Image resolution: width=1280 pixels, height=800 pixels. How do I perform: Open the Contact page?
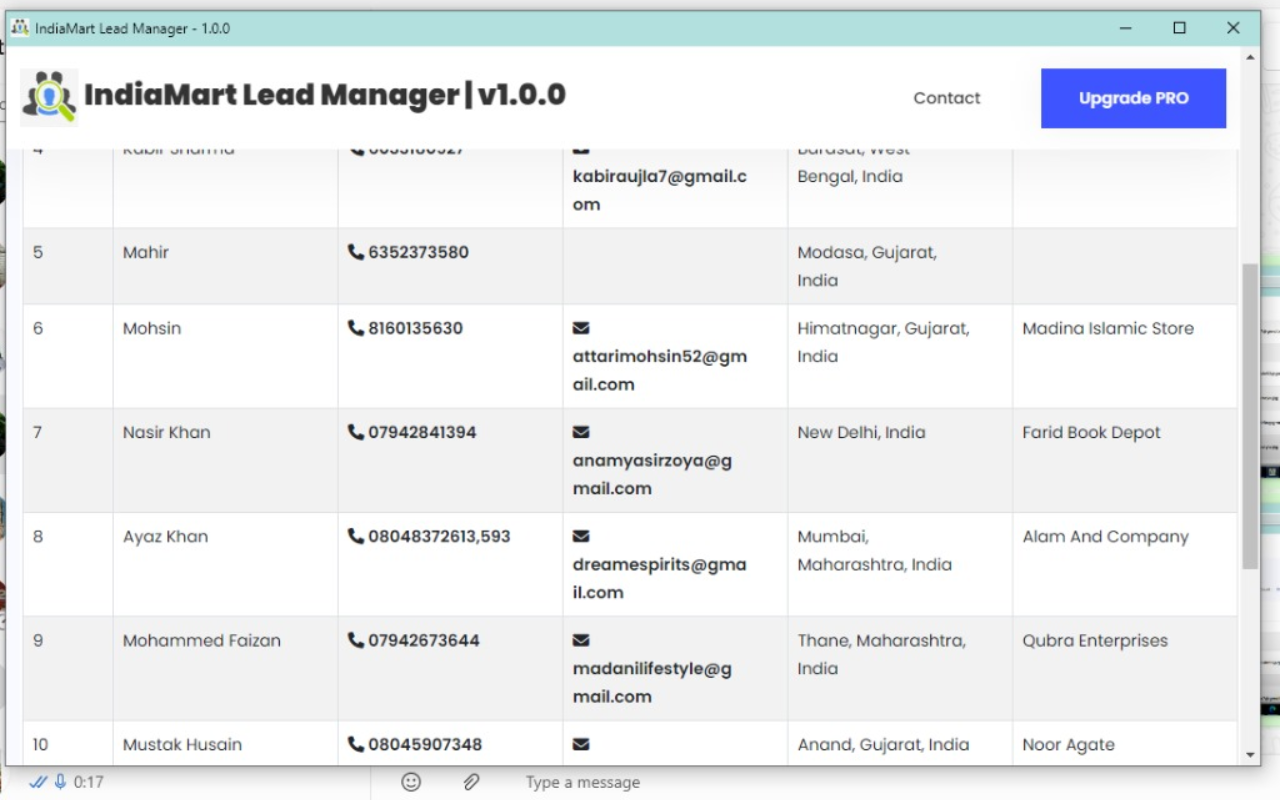[946, 97]
